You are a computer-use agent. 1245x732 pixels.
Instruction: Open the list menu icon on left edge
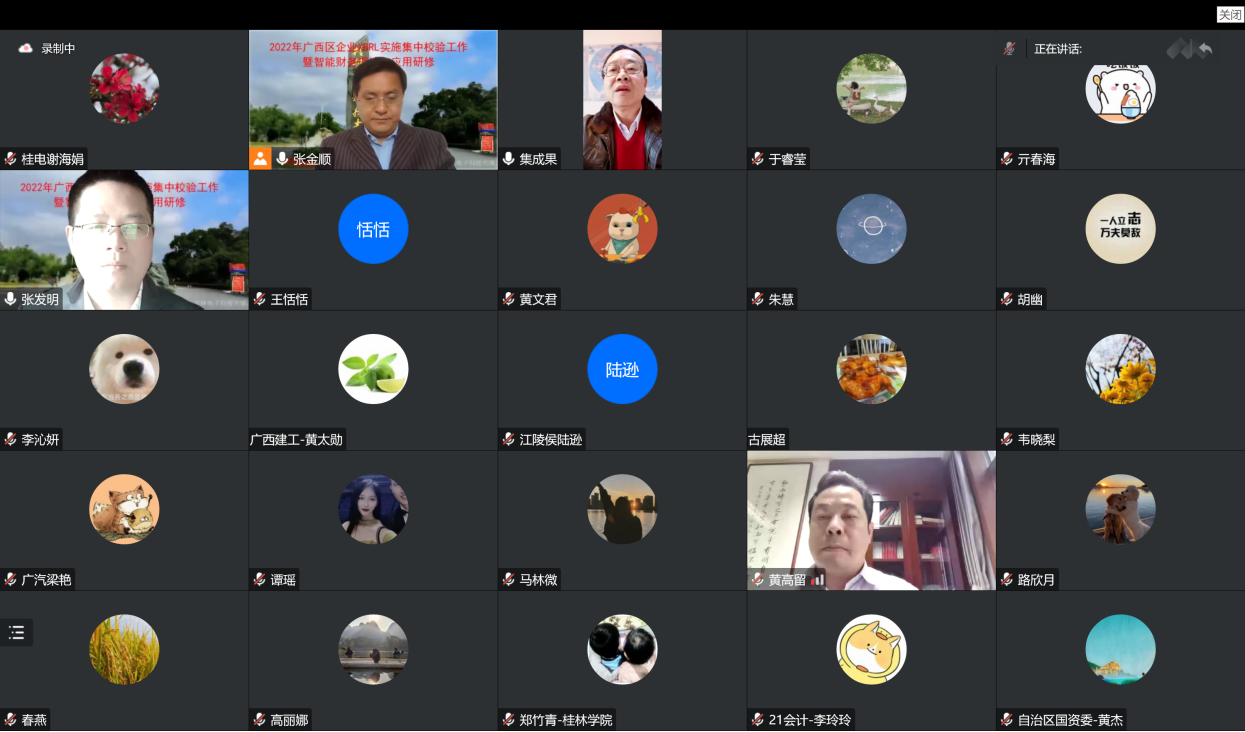click(17, 632)
